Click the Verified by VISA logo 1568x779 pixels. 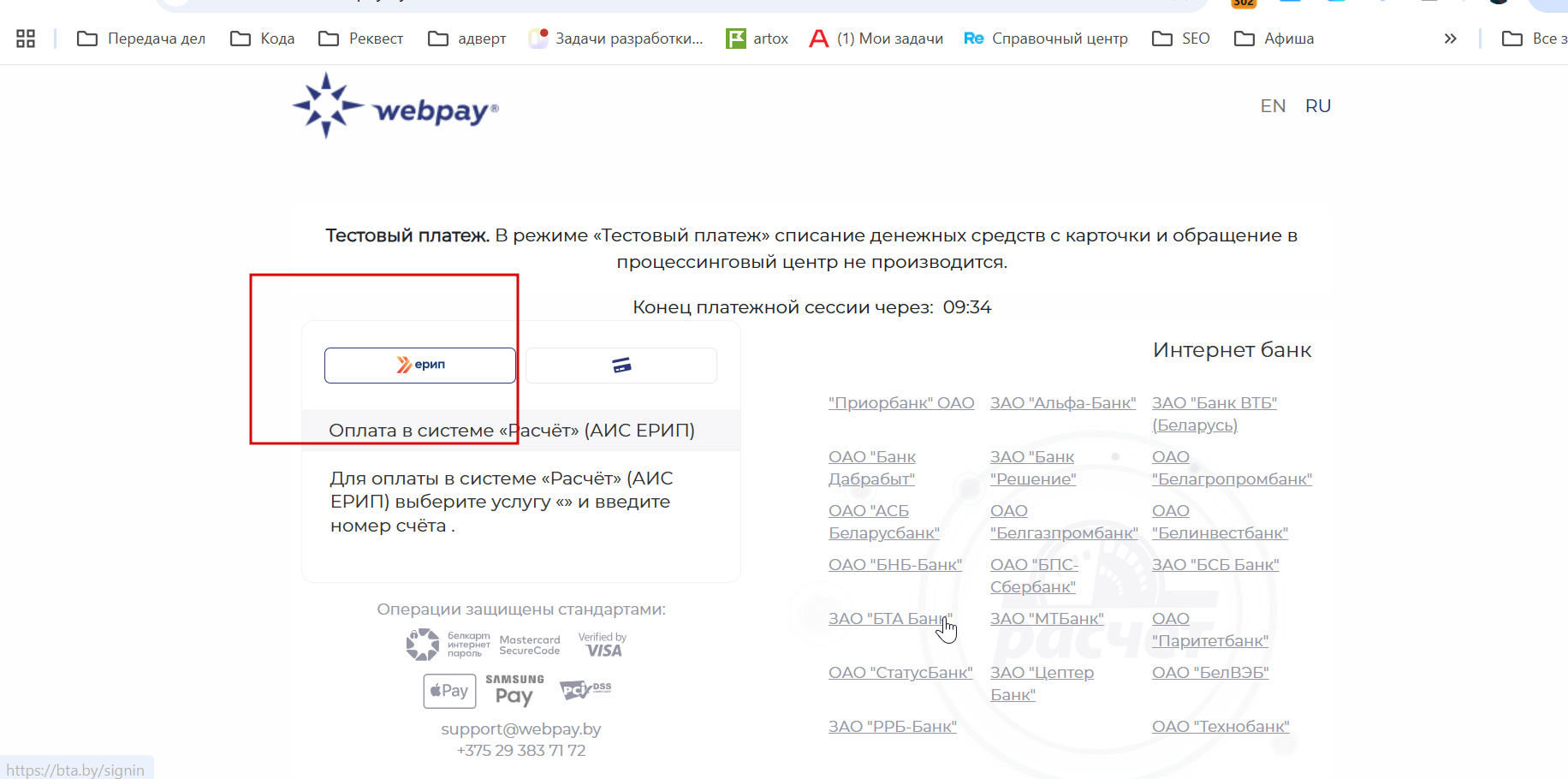602,645
